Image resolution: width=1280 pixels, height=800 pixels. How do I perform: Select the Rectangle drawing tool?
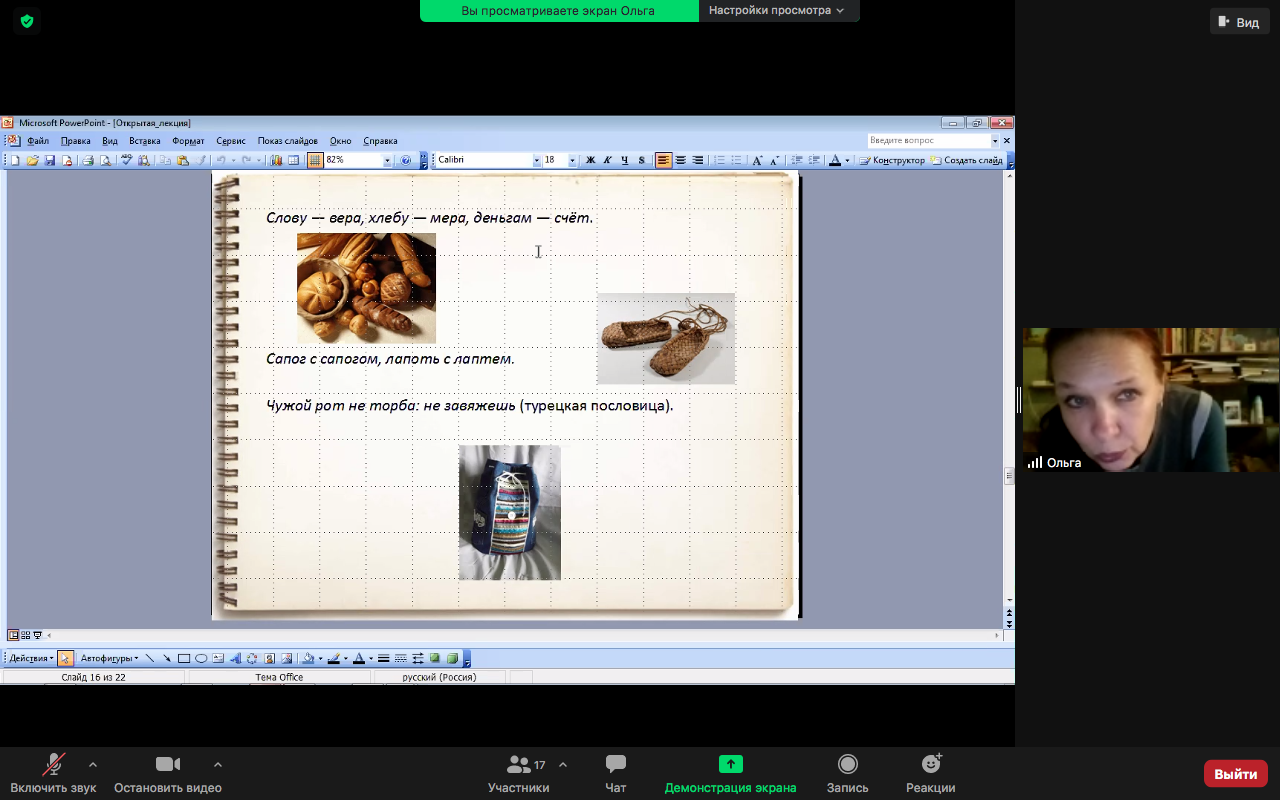pos(184,658)
